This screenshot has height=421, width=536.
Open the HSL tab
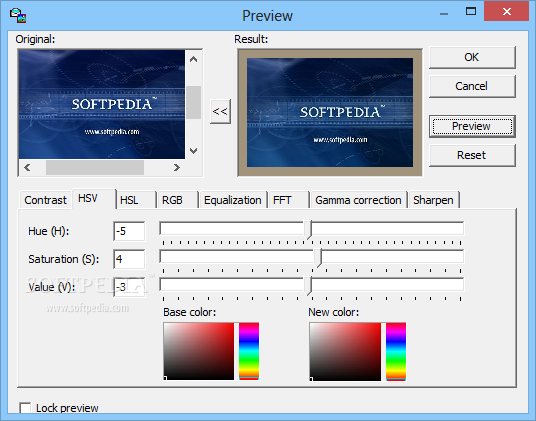click(136, 200)
